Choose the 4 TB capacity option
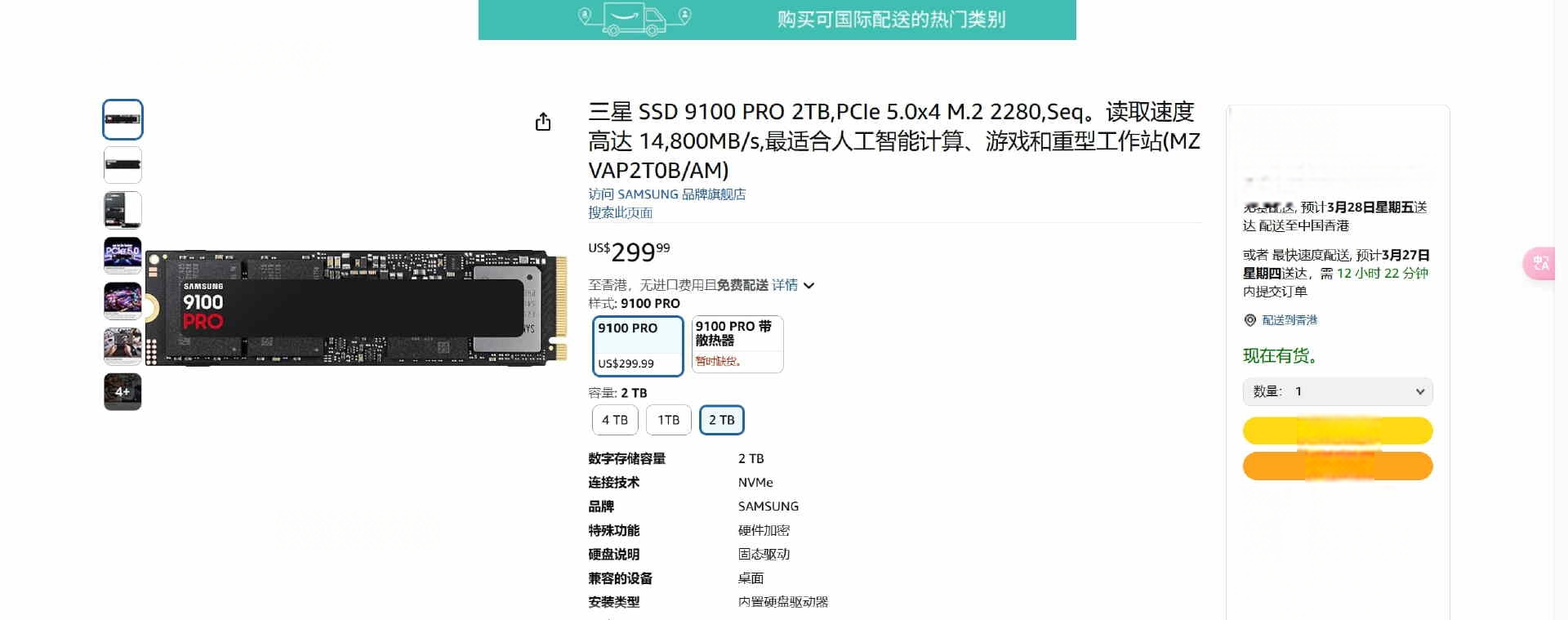This screenshot has height=620, width=1568. (x=615, y=420)
